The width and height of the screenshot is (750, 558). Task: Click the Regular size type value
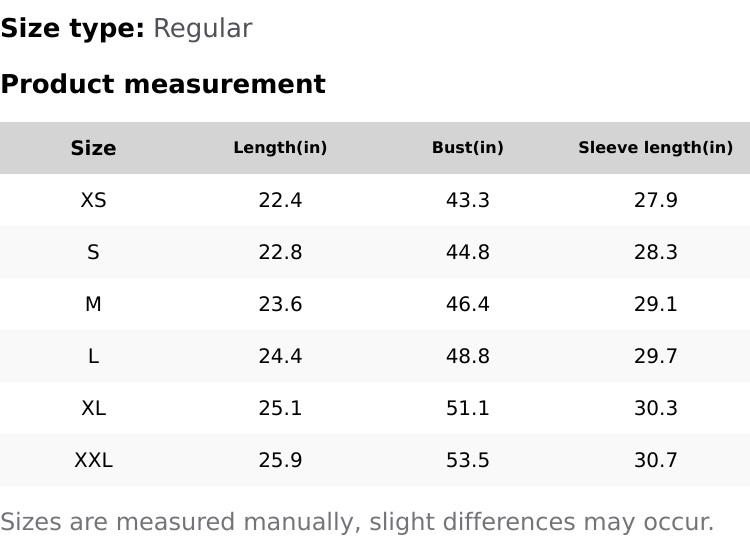coord(202,28)
